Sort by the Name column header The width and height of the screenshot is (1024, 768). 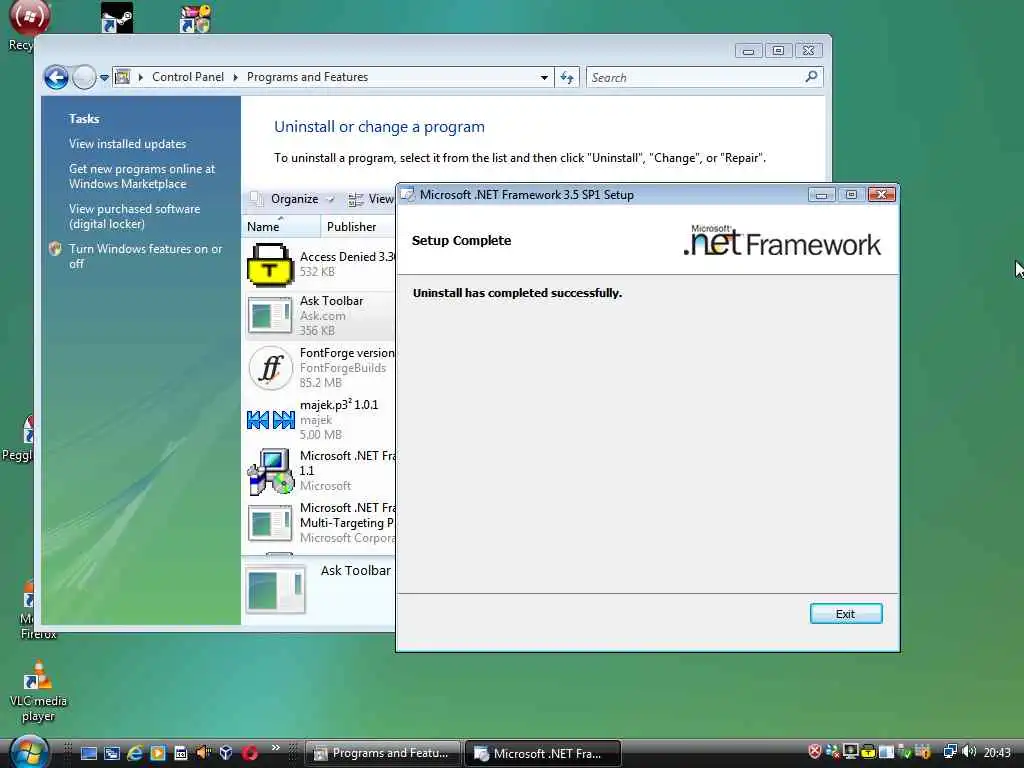click(x=281, y=227)
